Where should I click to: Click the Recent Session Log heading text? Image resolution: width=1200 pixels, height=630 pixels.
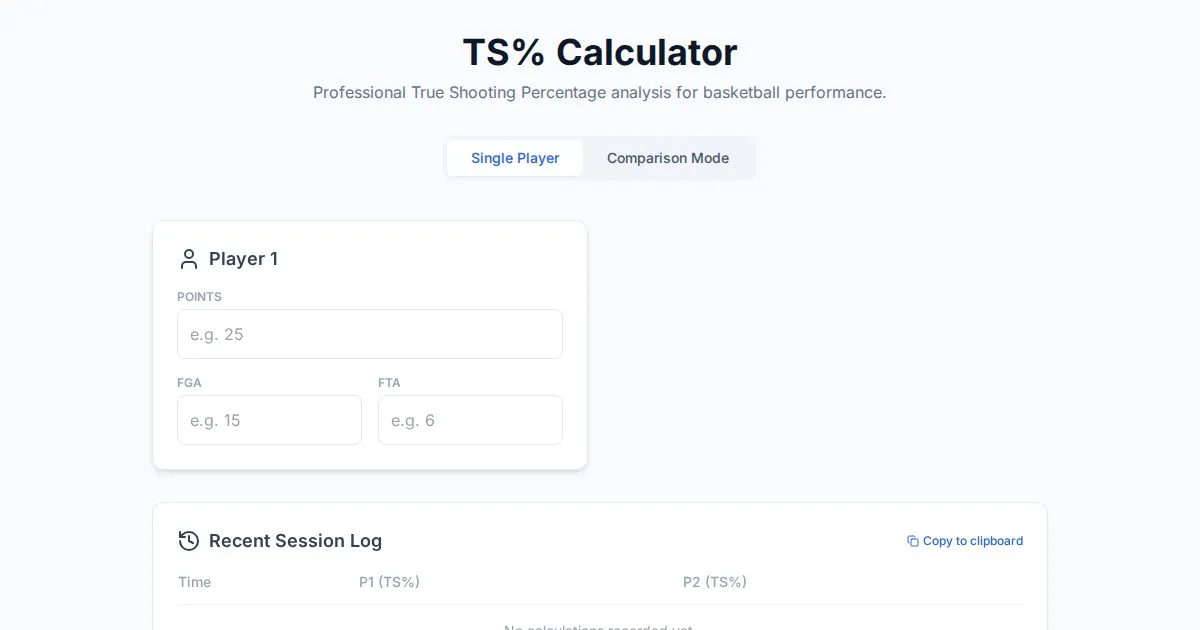(295, 541)
